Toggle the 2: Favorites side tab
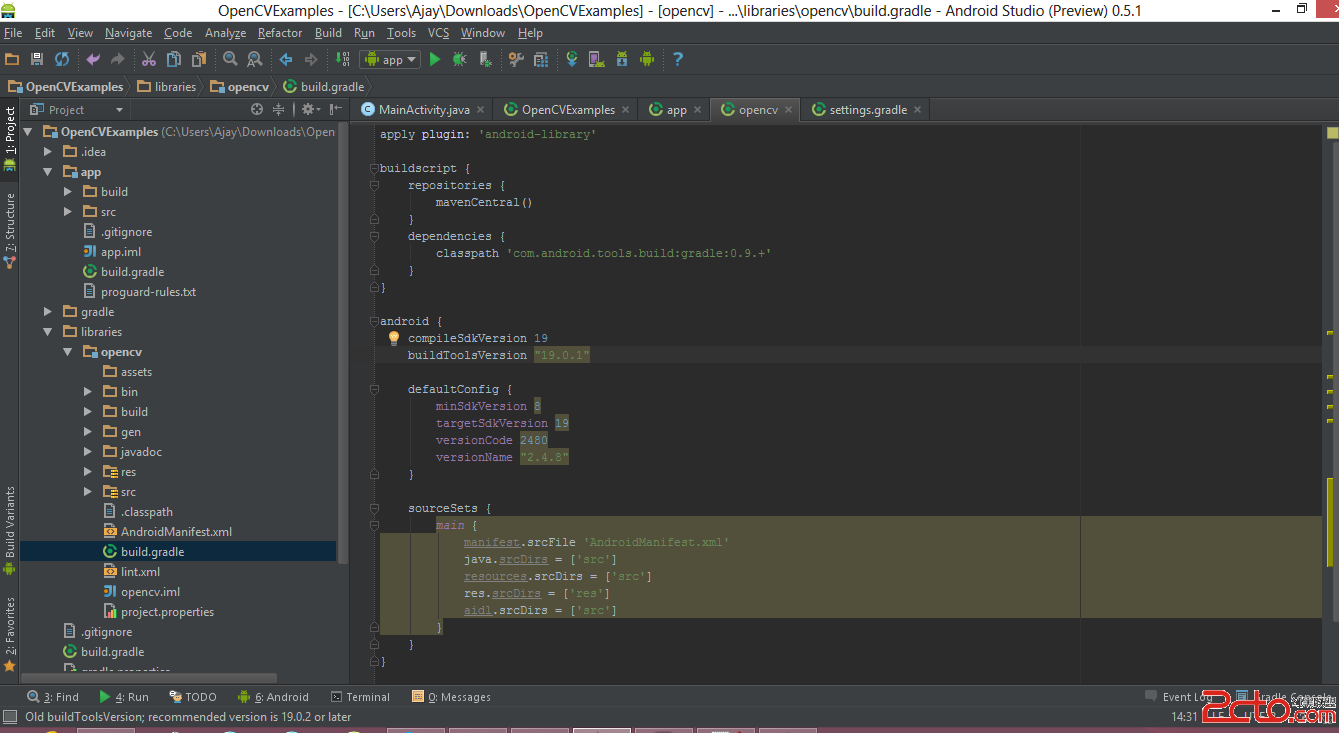Viewport: 1339px width, 733px height. 10,633
